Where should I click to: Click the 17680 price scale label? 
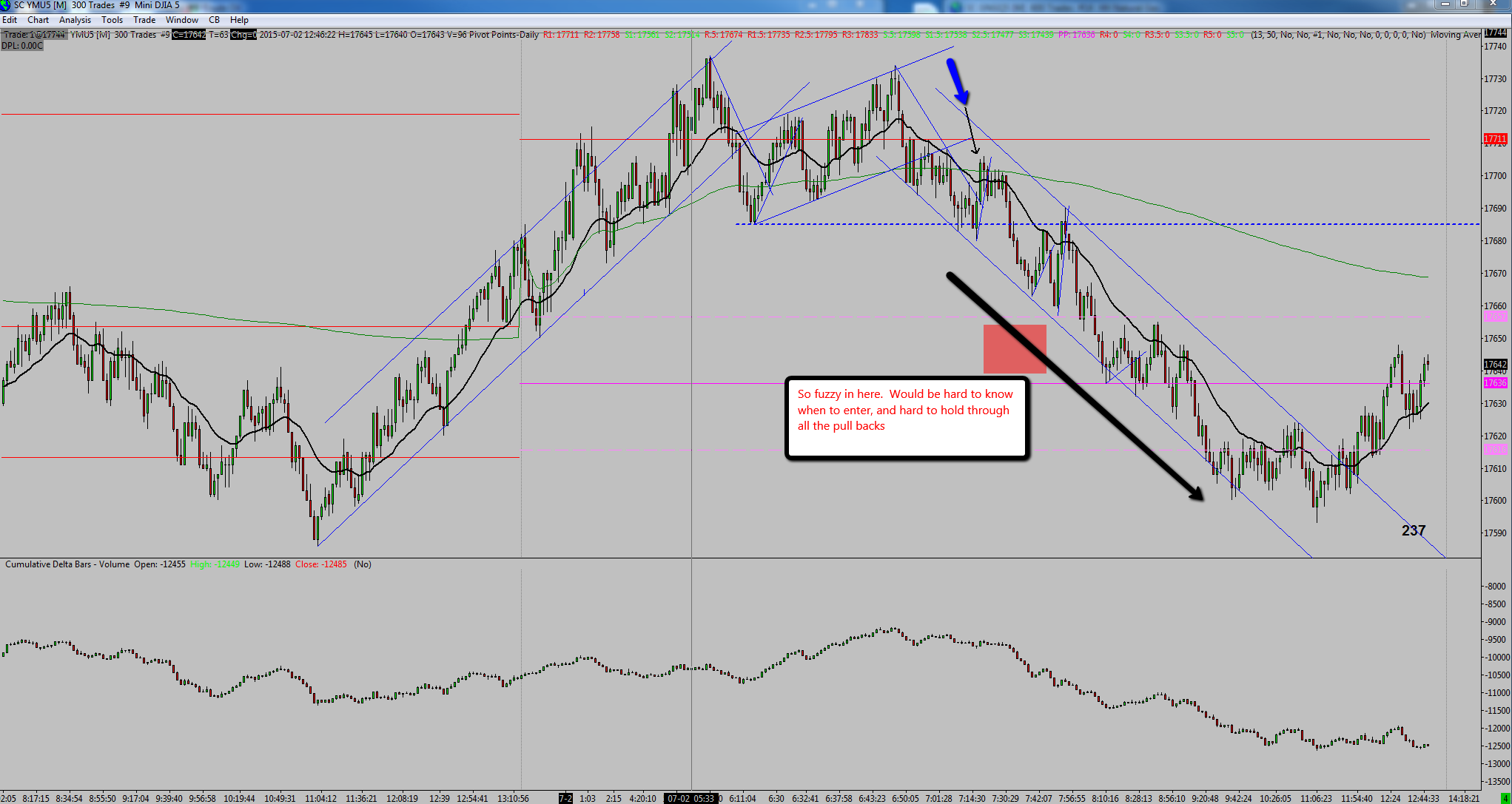pos(1495,241)
